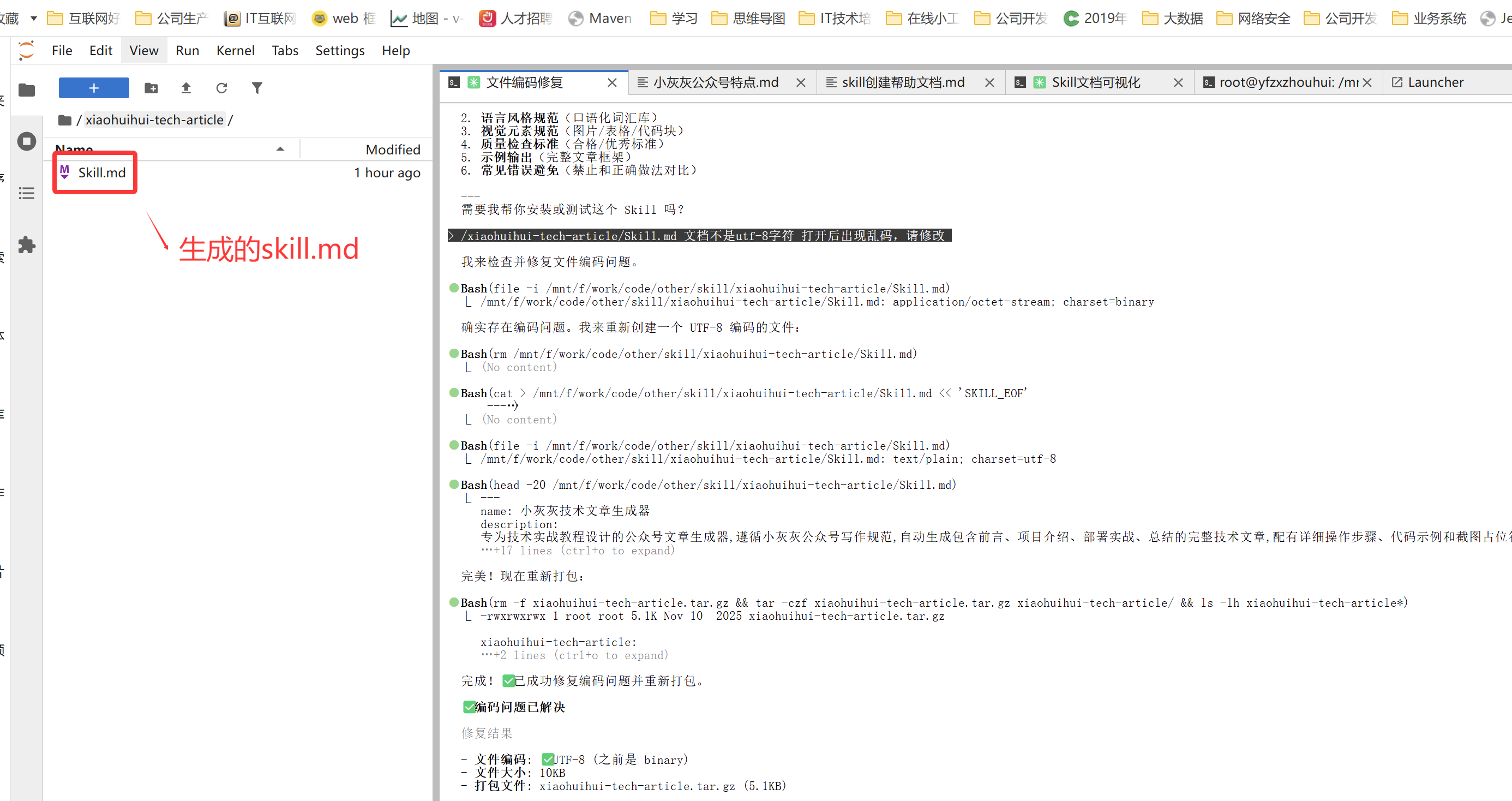Refresh the file browser listing
This screenshot has width=1512, height=801.
click(221, 88)
